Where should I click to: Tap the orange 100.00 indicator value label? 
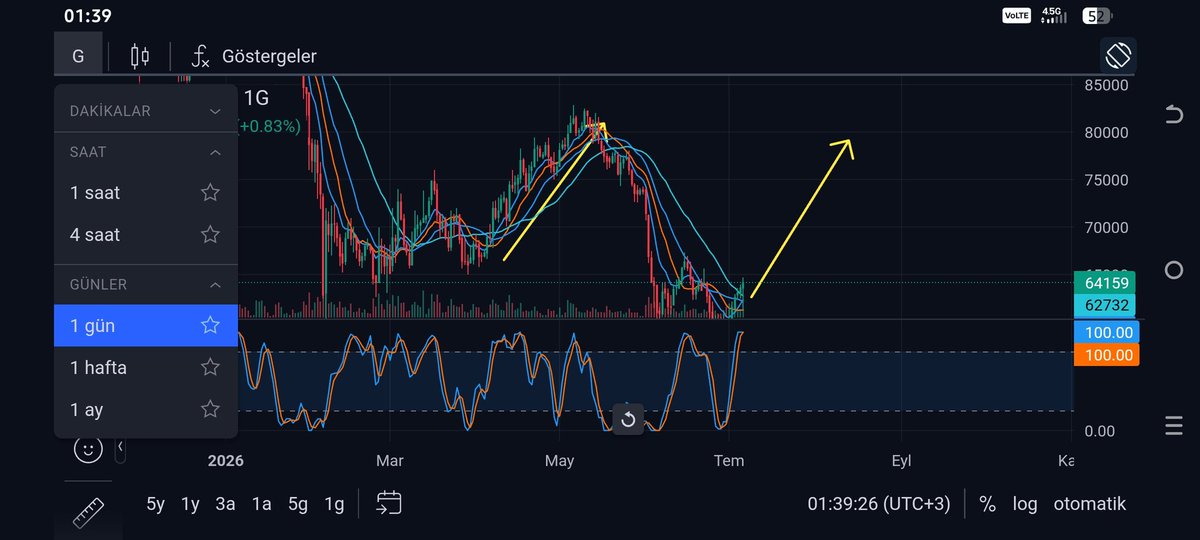coord(1106,355)
